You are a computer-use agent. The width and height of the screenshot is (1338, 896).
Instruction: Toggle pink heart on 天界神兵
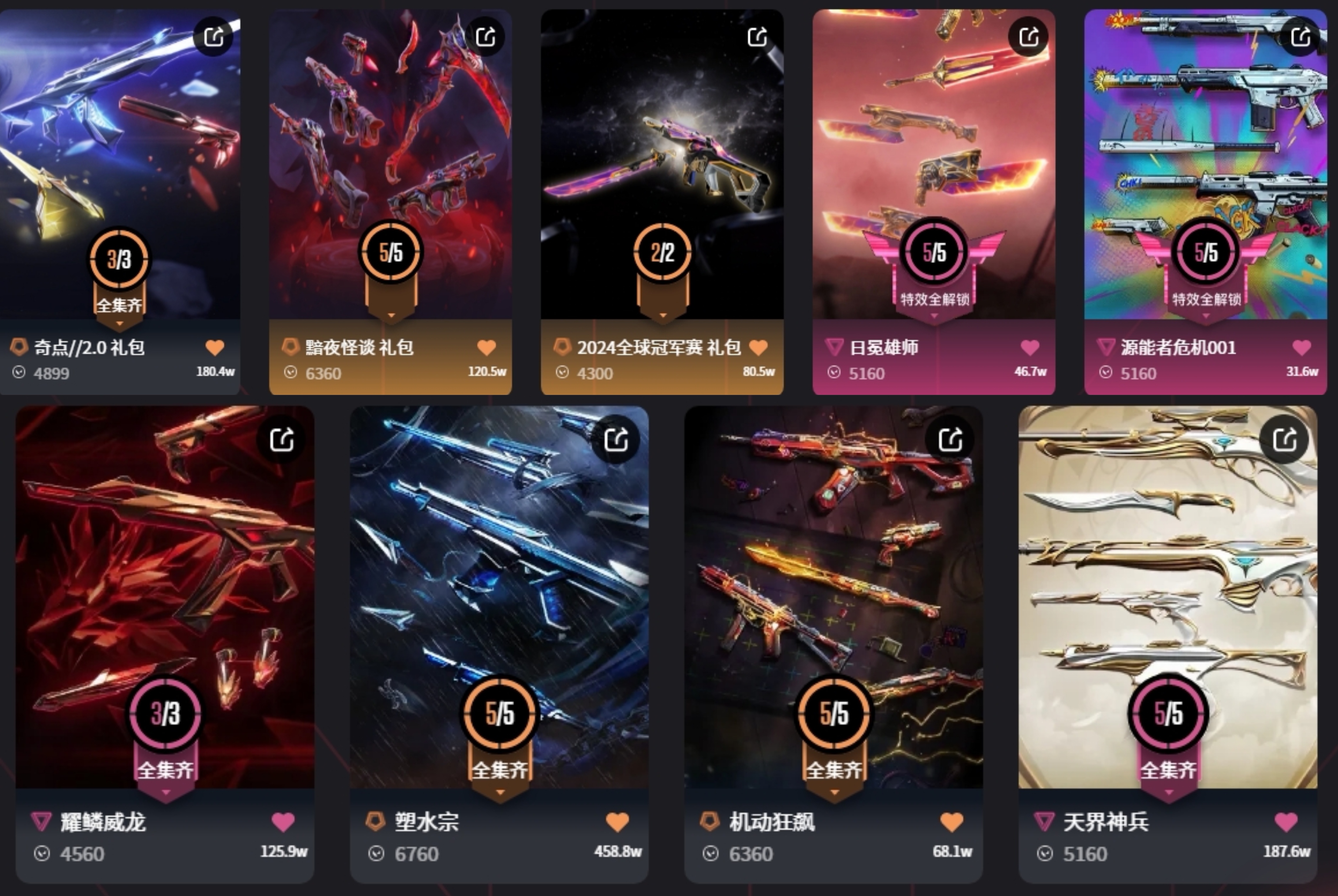point(1286,822)
